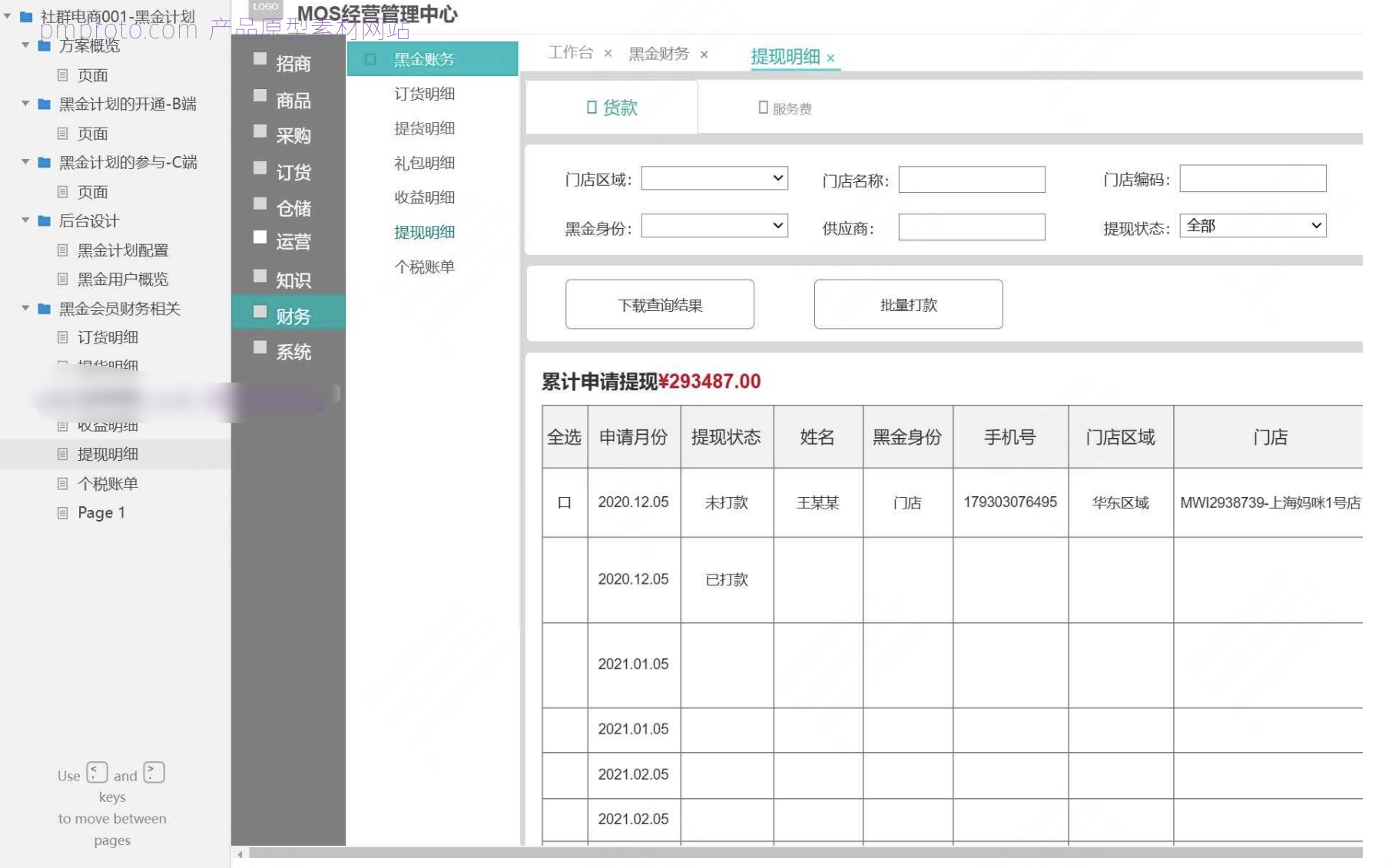Open 个税账单 in the submenu
This screenshot has height=868, width=1392.
pos(425,267)
